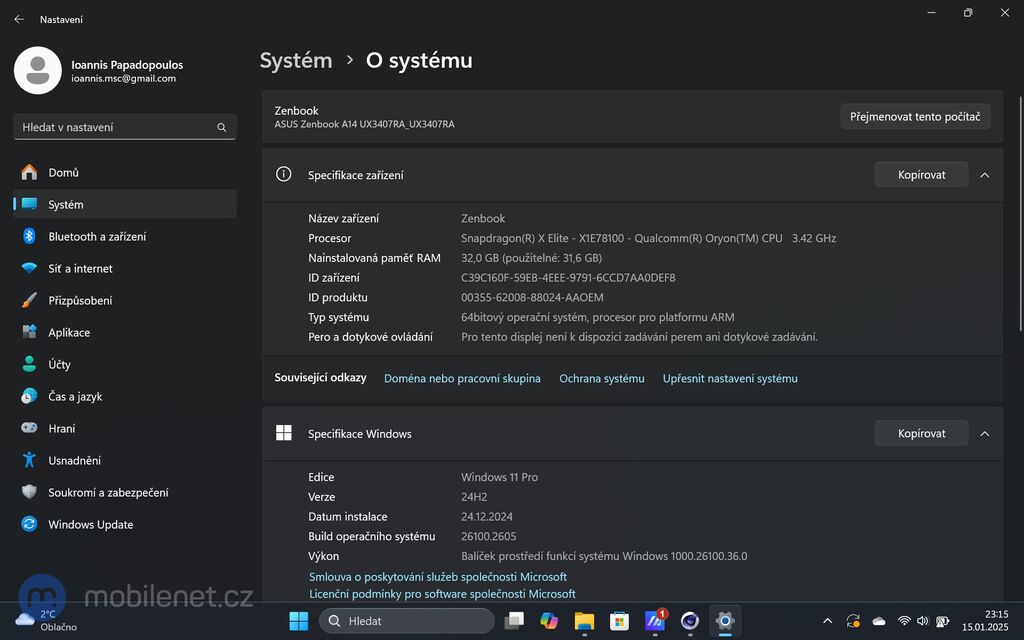Open Microsoft Store from the taskbar
This screenshot has height=640, width=1024.
[x=619, y=620]
